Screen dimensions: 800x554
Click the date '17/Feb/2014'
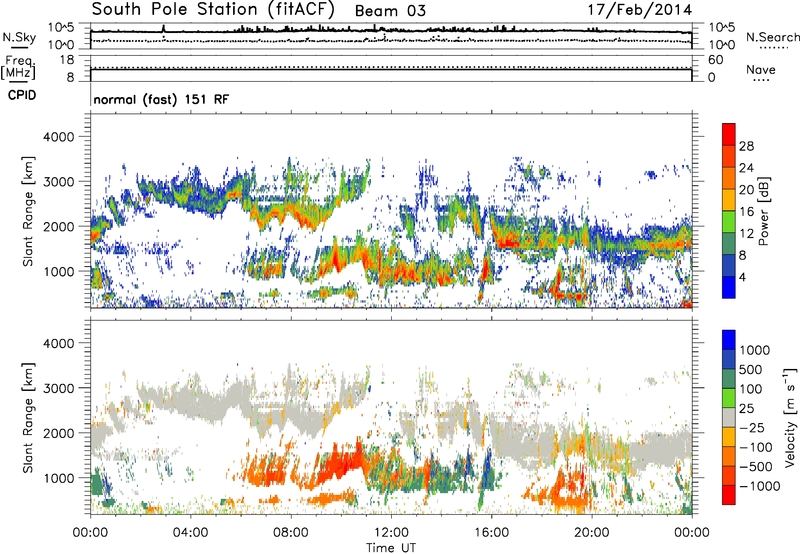coord(640,10)
